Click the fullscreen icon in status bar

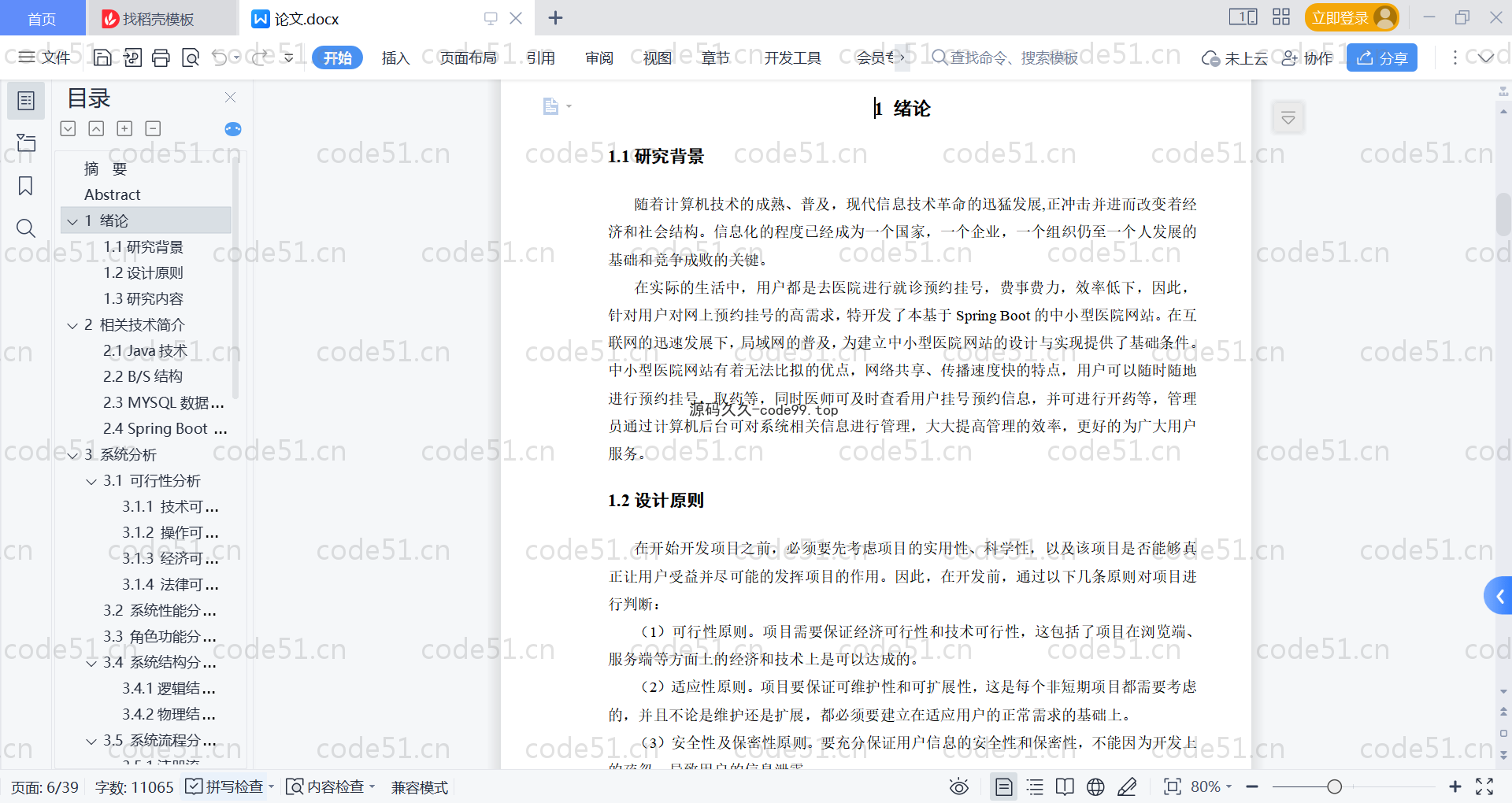tap(1484, 786)
